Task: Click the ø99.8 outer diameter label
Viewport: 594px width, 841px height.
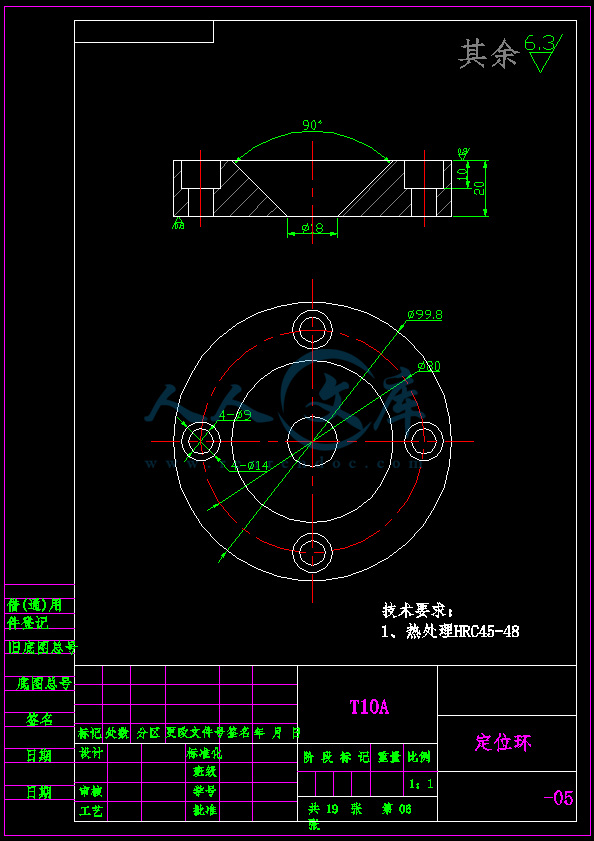Action: coord(425,315)
